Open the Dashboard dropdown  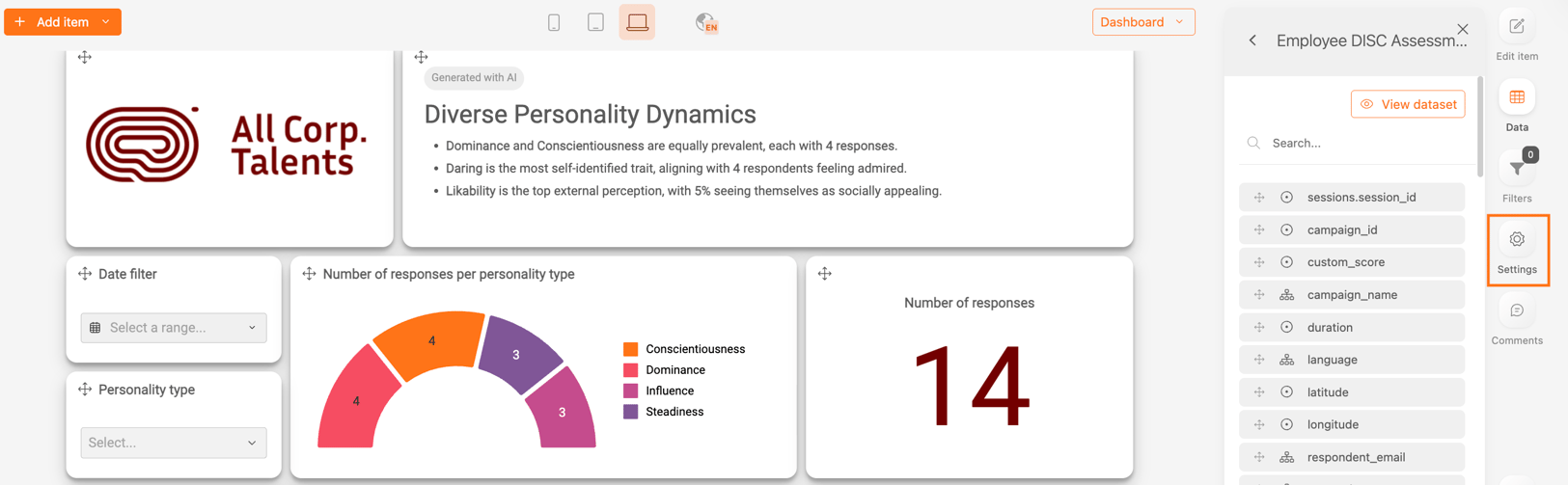1143,22
